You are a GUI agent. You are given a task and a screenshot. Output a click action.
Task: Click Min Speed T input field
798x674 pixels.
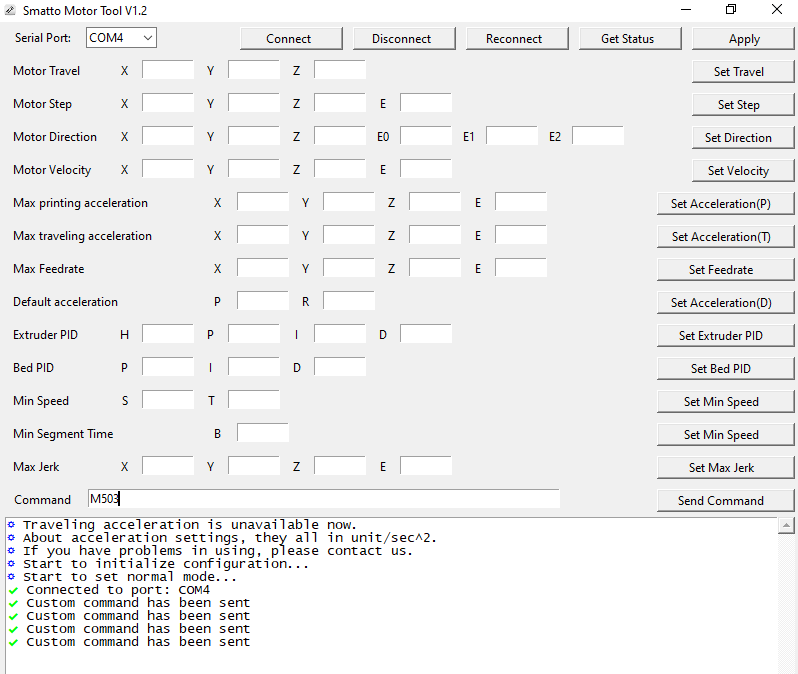tap(254, 400)
